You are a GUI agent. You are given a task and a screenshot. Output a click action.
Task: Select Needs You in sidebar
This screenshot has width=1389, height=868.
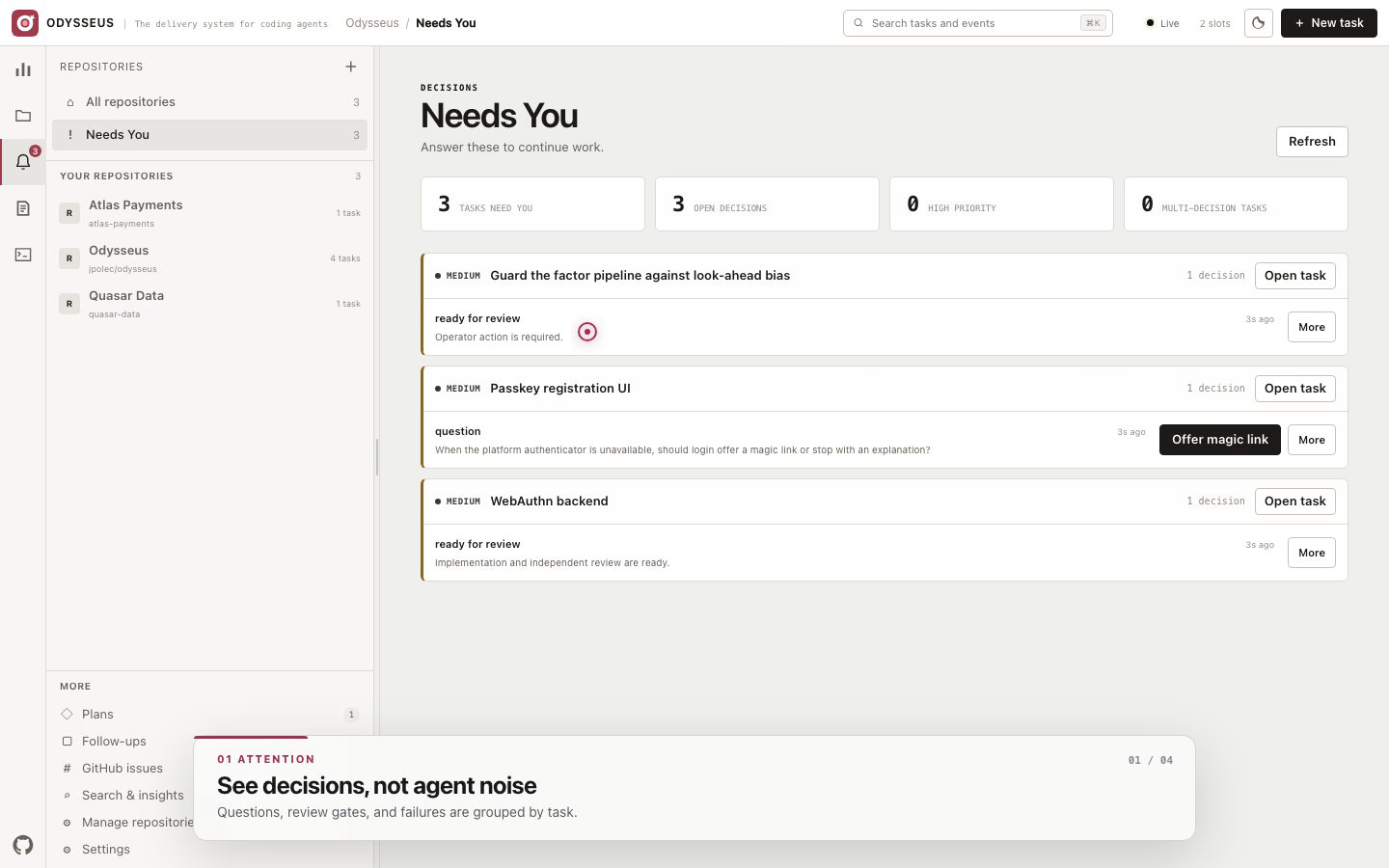pyautogui.click(x=209, y=135)
